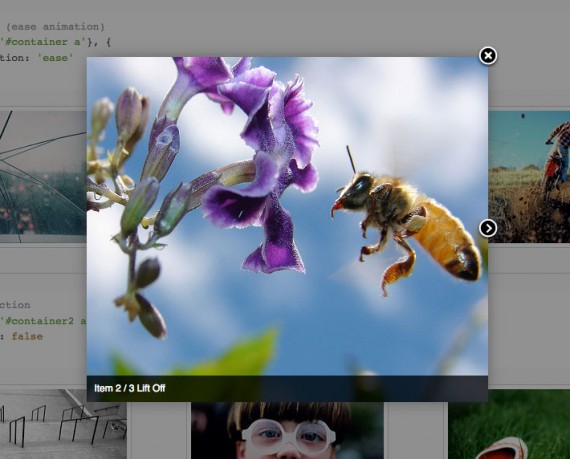Open the green grass thumbnail
This screenshot has height=459, width=570.
pyautogui.click(x=509, y=424)
